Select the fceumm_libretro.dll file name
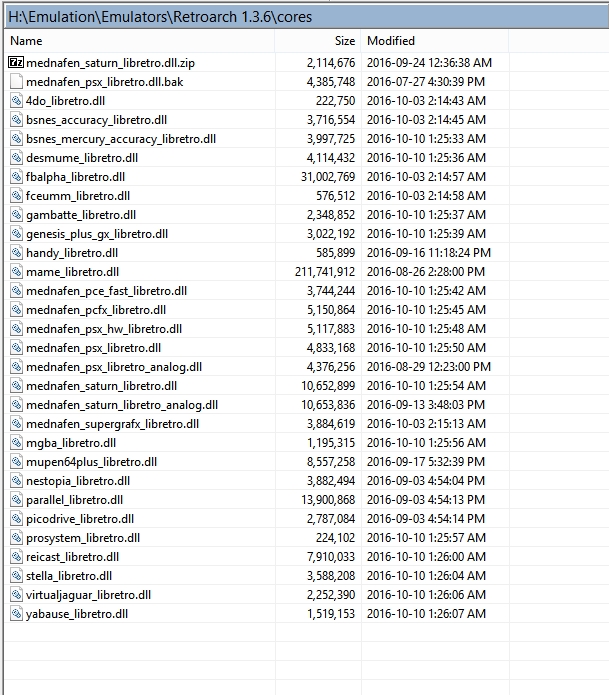 point(78,196)
